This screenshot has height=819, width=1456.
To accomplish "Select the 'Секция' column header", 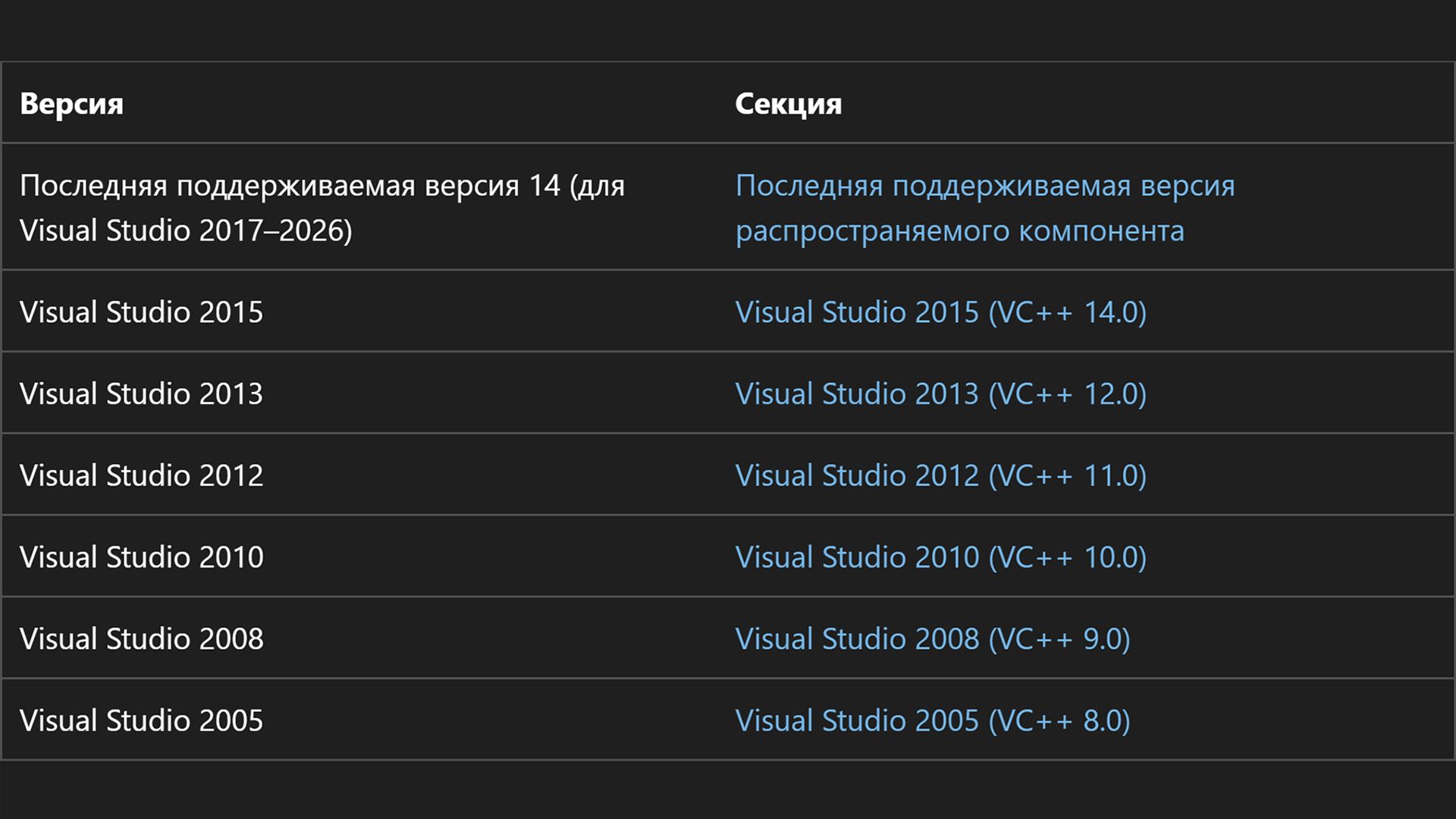I will 787,105.
